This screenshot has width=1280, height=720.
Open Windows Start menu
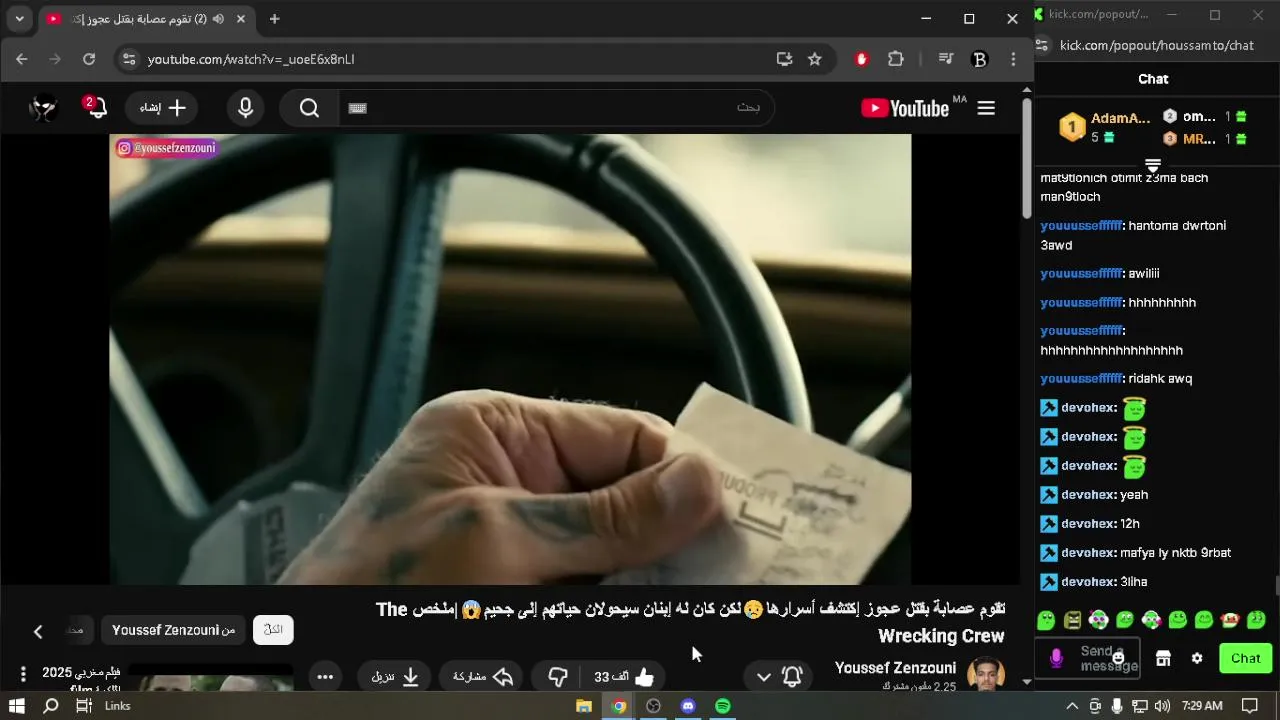coord(17,706)
